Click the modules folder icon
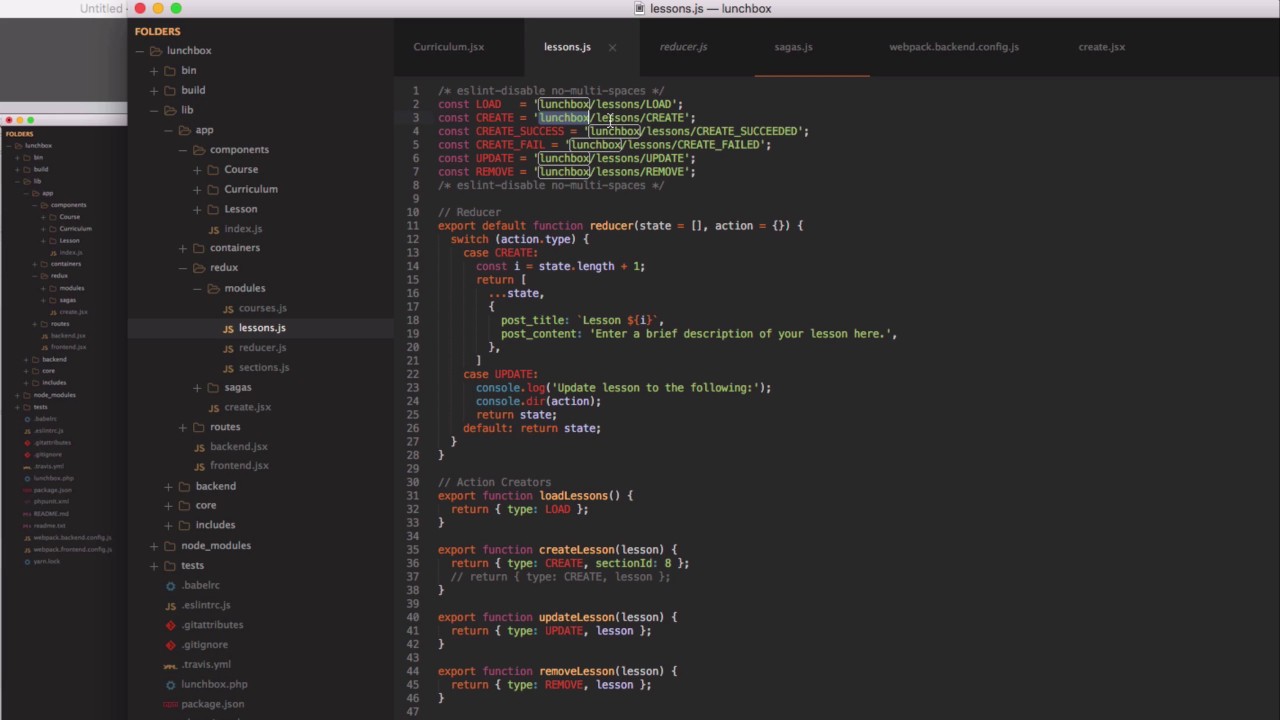The image size is (1280, 720). coord(213,288)
